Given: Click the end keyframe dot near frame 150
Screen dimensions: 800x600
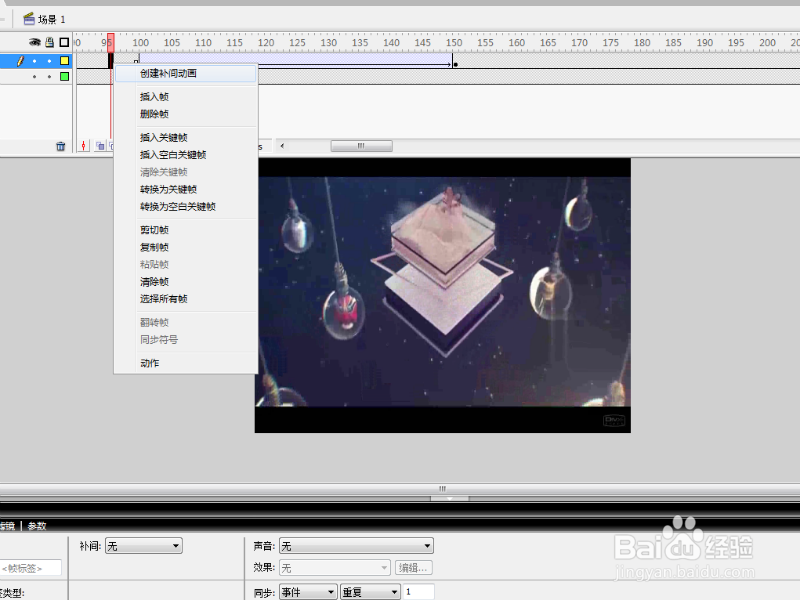Looking at the screenshot, I should point(456,65).
